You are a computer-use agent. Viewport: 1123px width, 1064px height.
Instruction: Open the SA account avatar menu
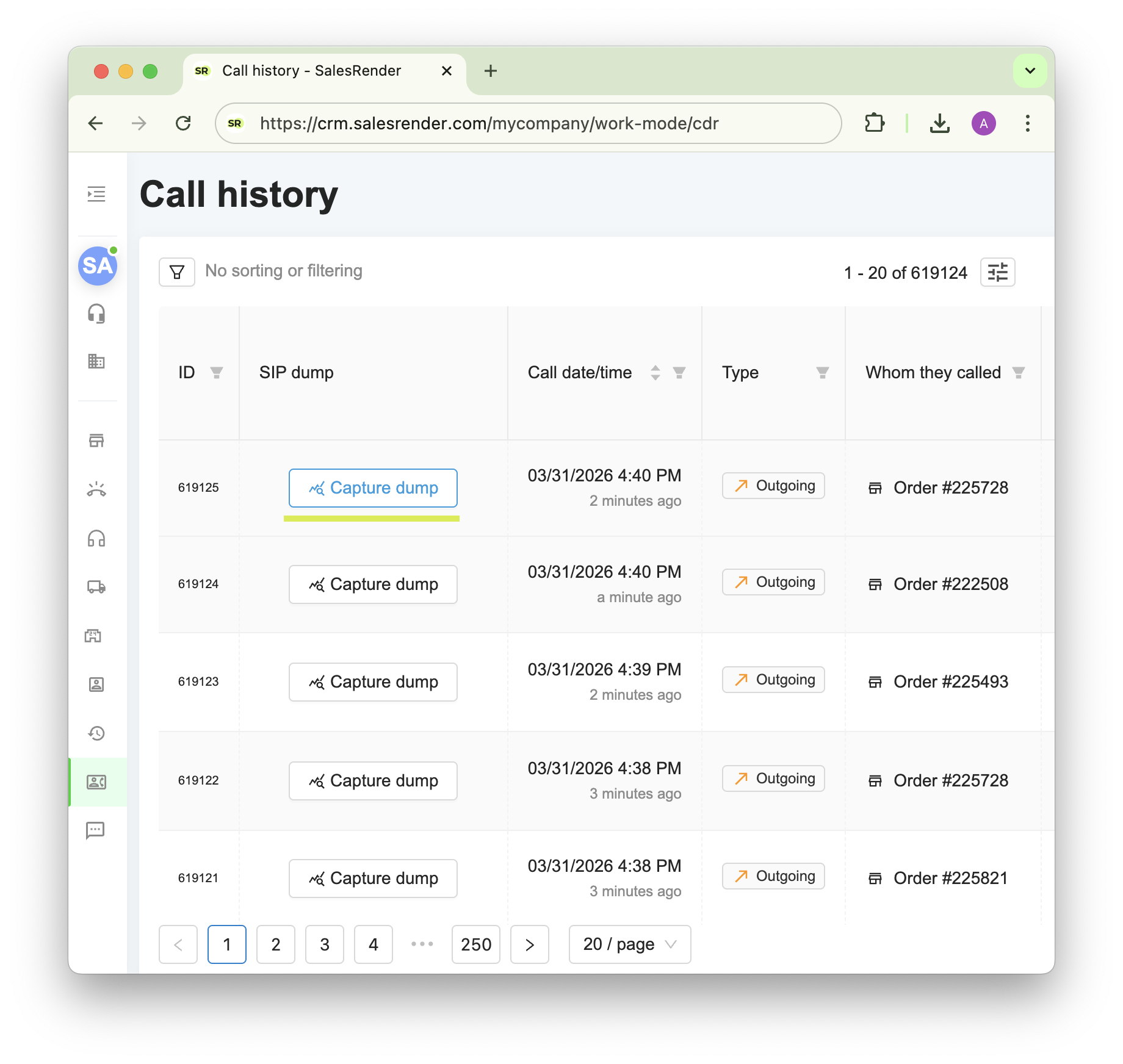click(97, 265)
